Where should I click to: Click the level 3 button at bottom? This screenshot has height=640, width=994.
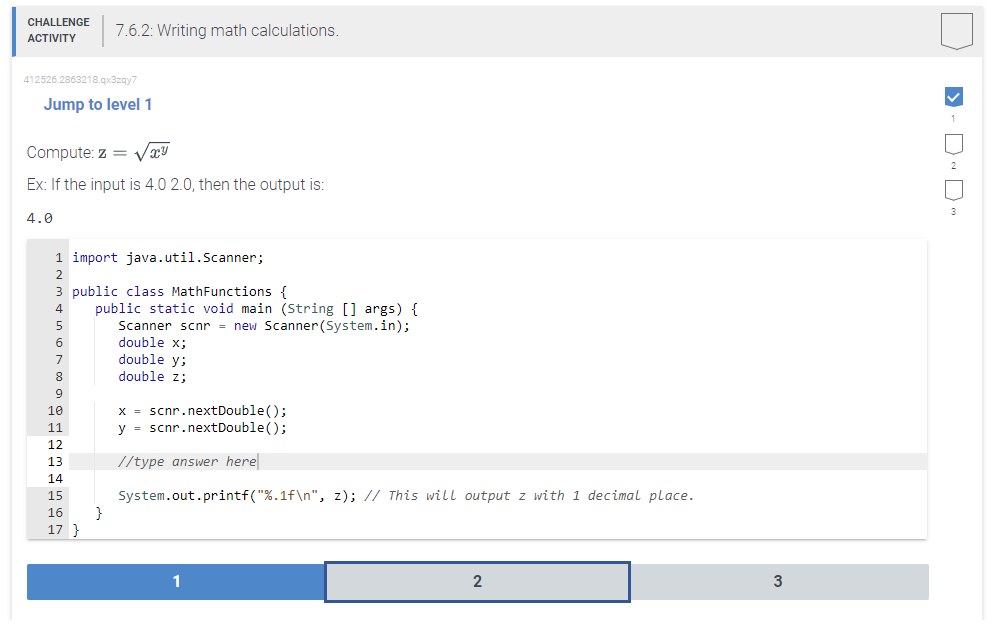click(x=778, y=581)
